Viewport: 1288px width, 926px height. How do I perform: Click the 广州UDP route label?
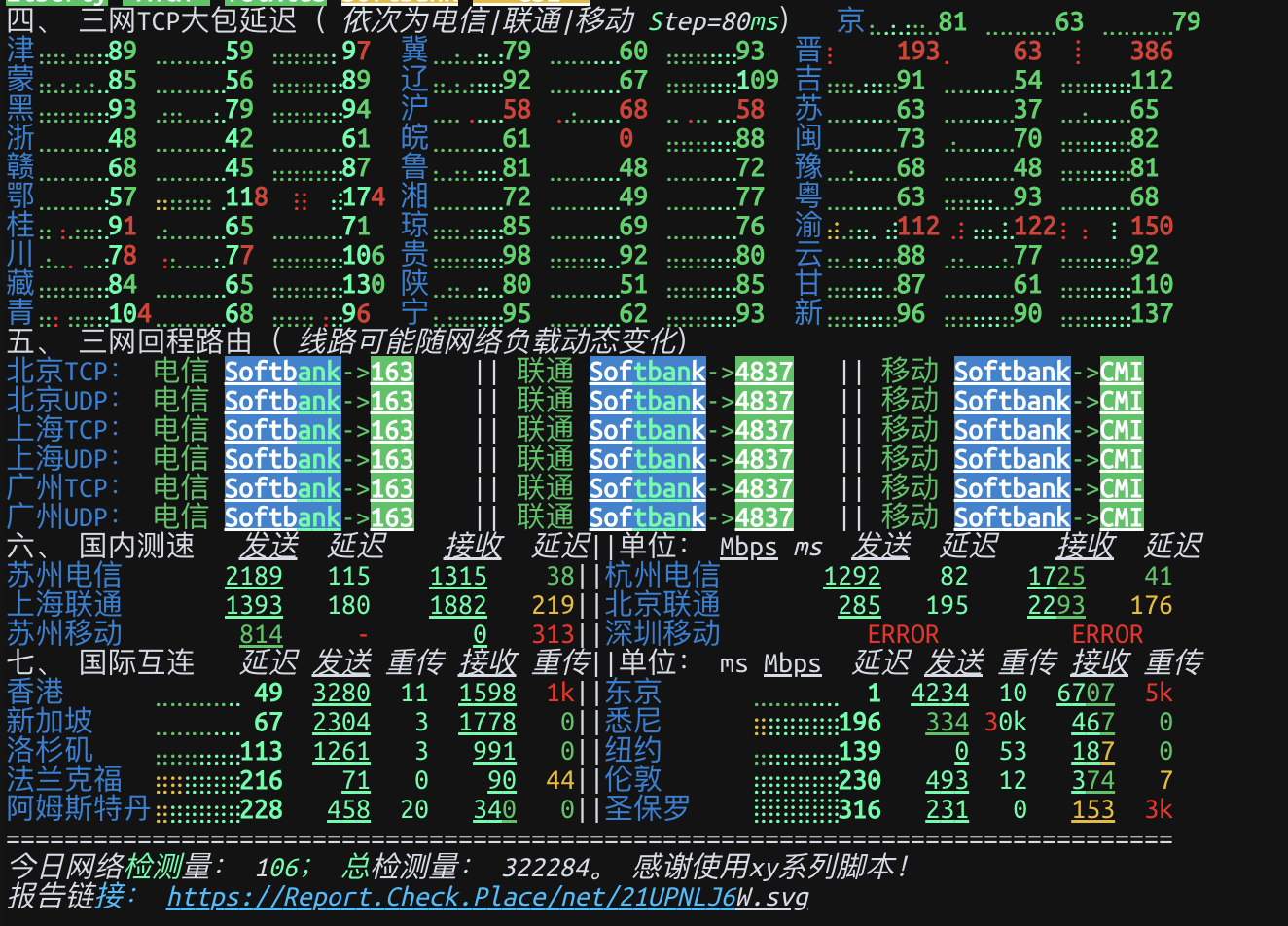pos(63,517)
